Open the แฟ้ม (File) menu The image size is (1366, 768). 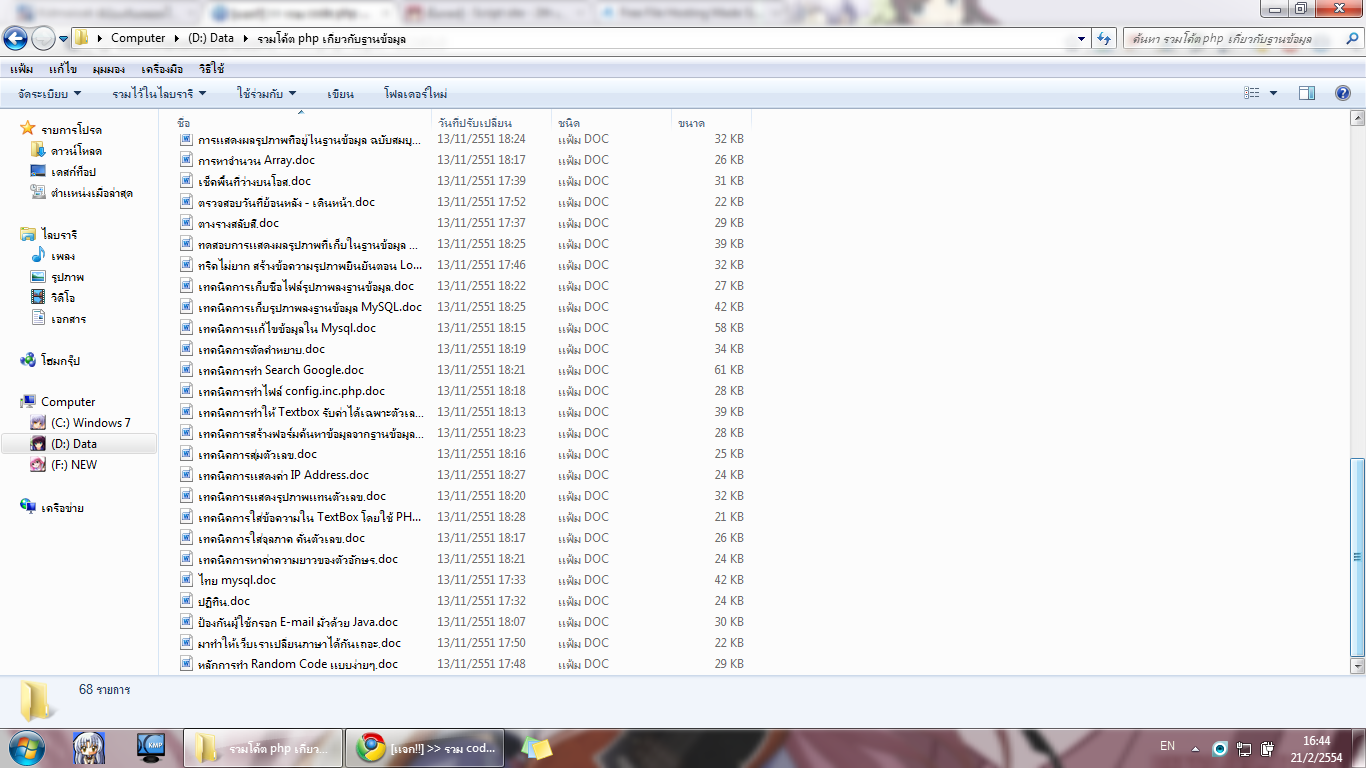tap(21, 69)
